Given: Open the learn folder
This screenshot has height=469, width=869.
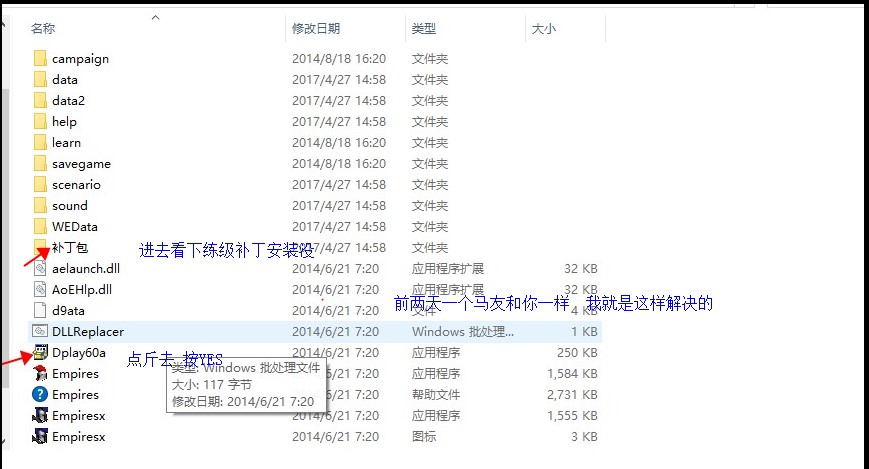Looking at the screenshot, I should (x=66, y=142).
